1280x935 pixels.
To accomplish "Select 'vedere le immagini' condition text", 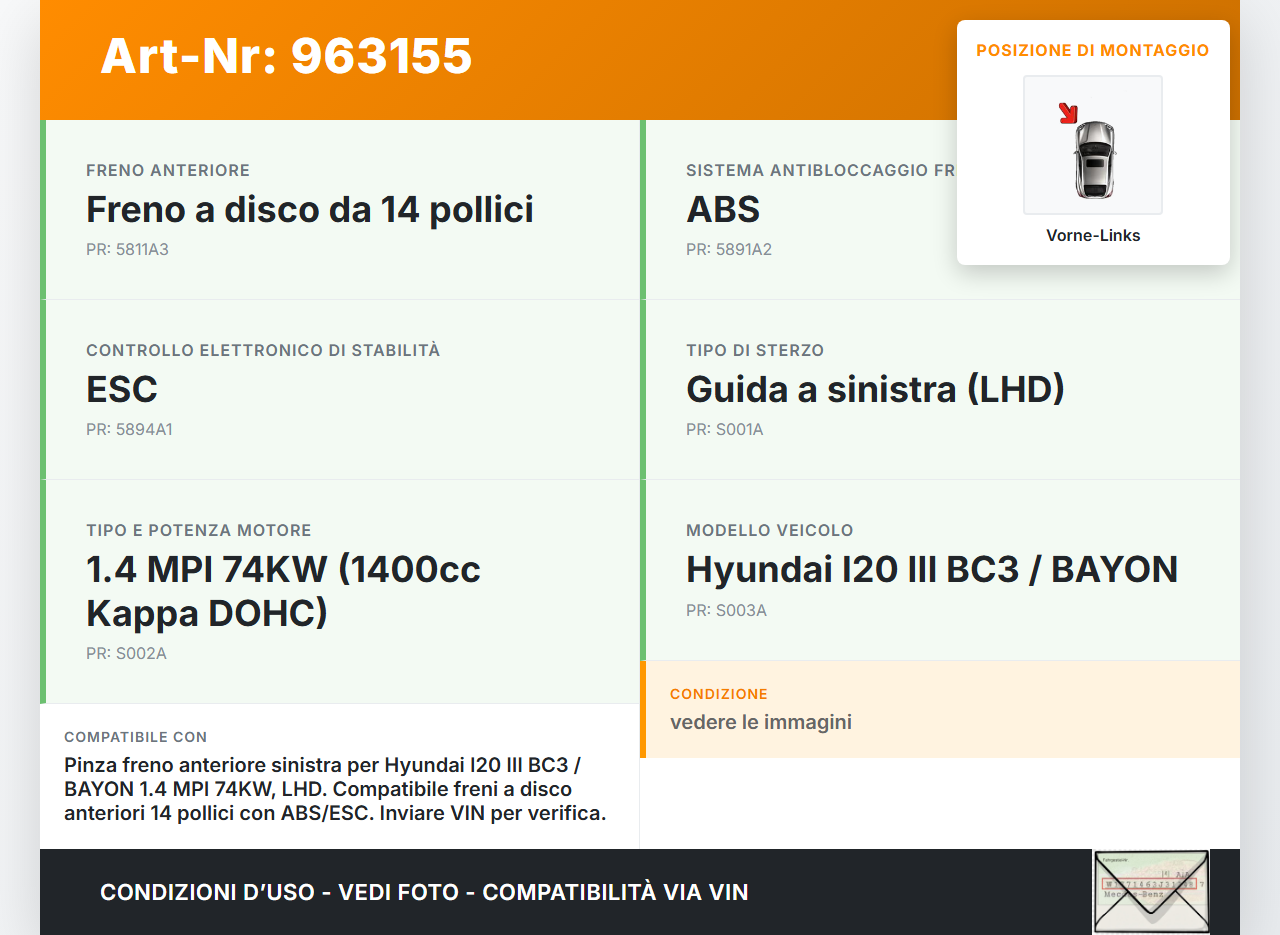I will [x=761, y=722].
